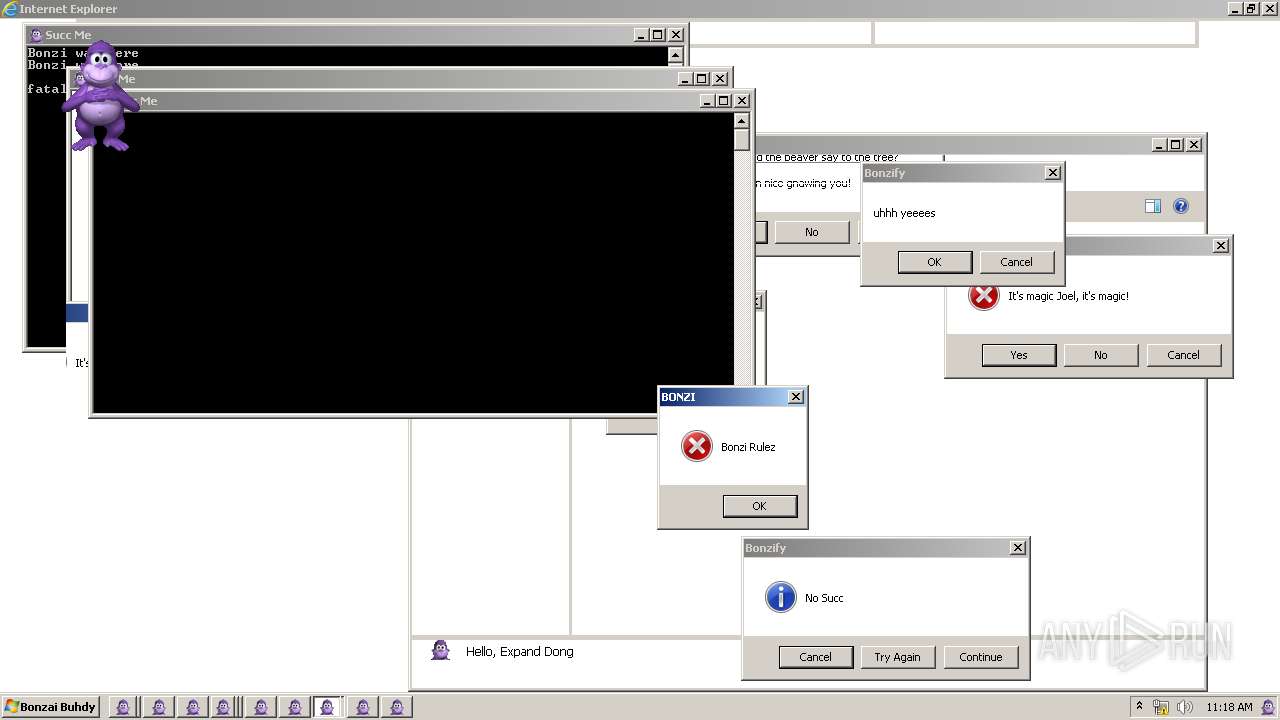
Task: Click the Bonzi icon in rearmost Succ Me title bar
Action: point(36,35)
